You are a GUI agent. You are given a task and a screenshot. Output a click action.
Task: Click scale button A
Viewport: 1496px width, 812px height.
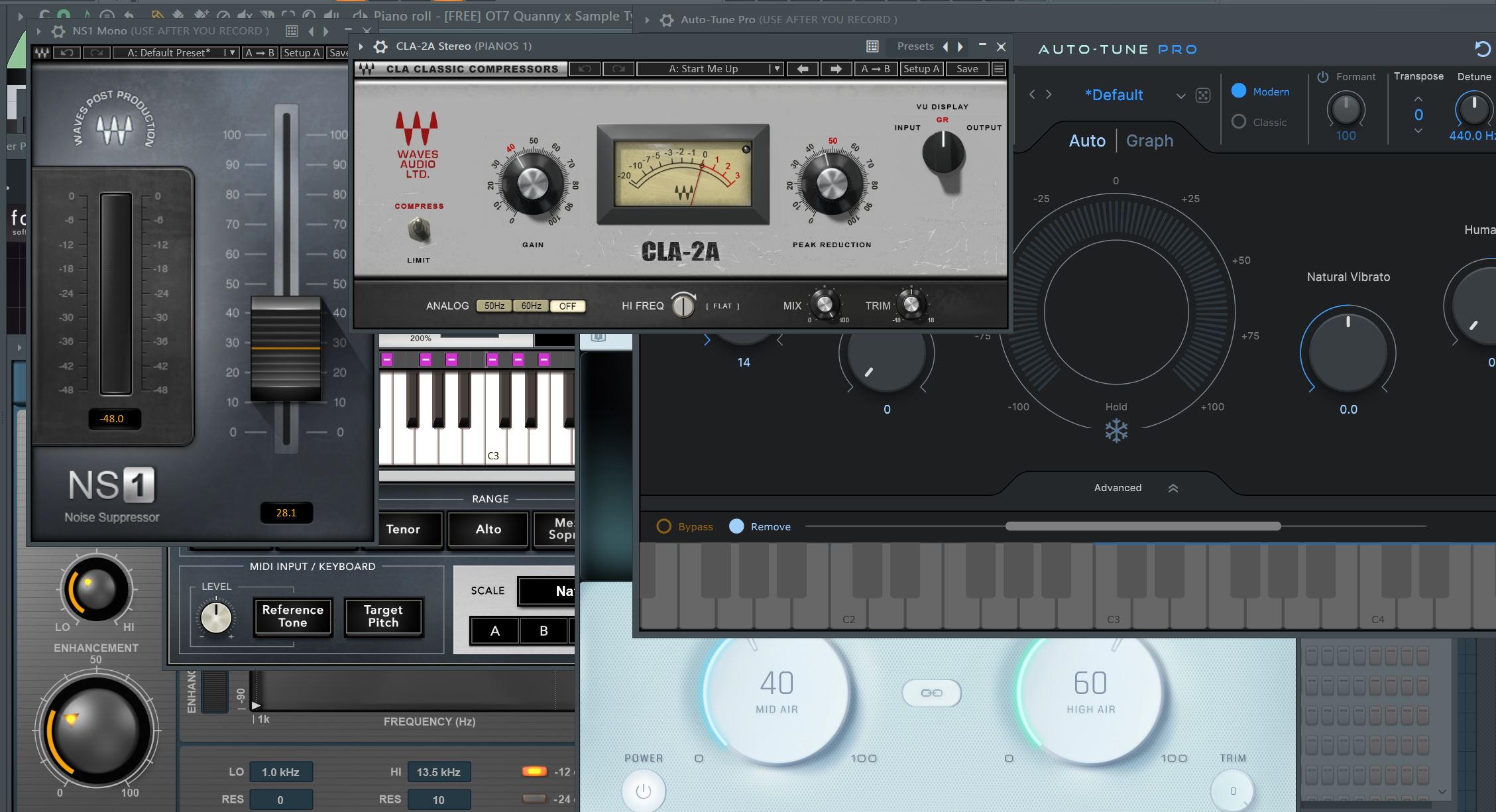pyautogui.click(x=495, y=631)
